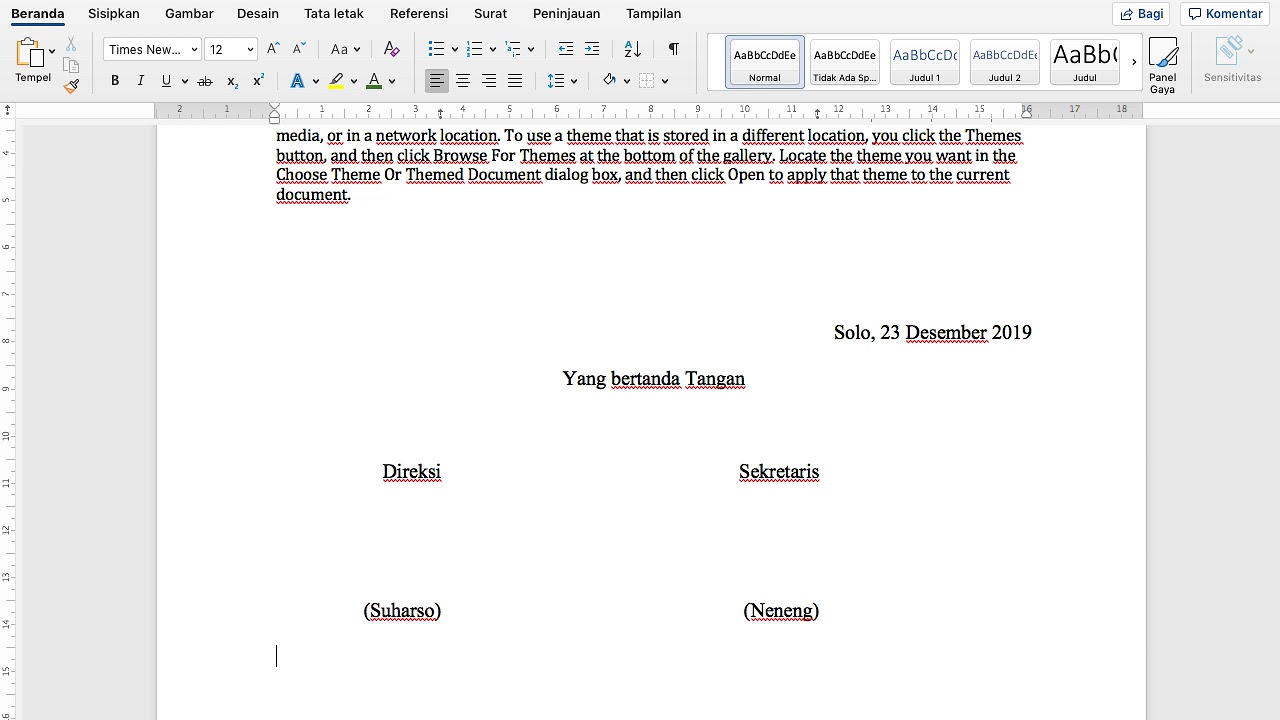Open the Panel Gaya styles pane

pyautogui.click(x=1163, y=65)
